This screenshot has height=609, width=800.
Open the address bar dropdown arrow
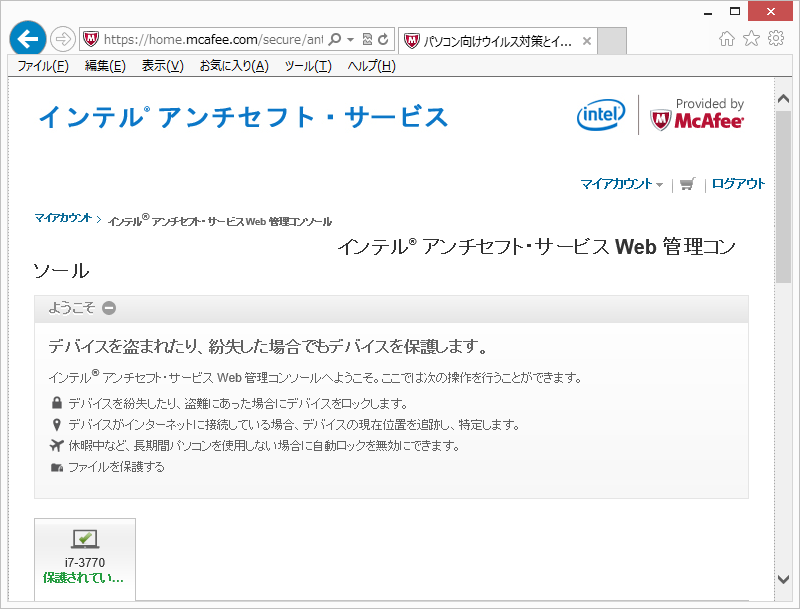click(351, 39)
